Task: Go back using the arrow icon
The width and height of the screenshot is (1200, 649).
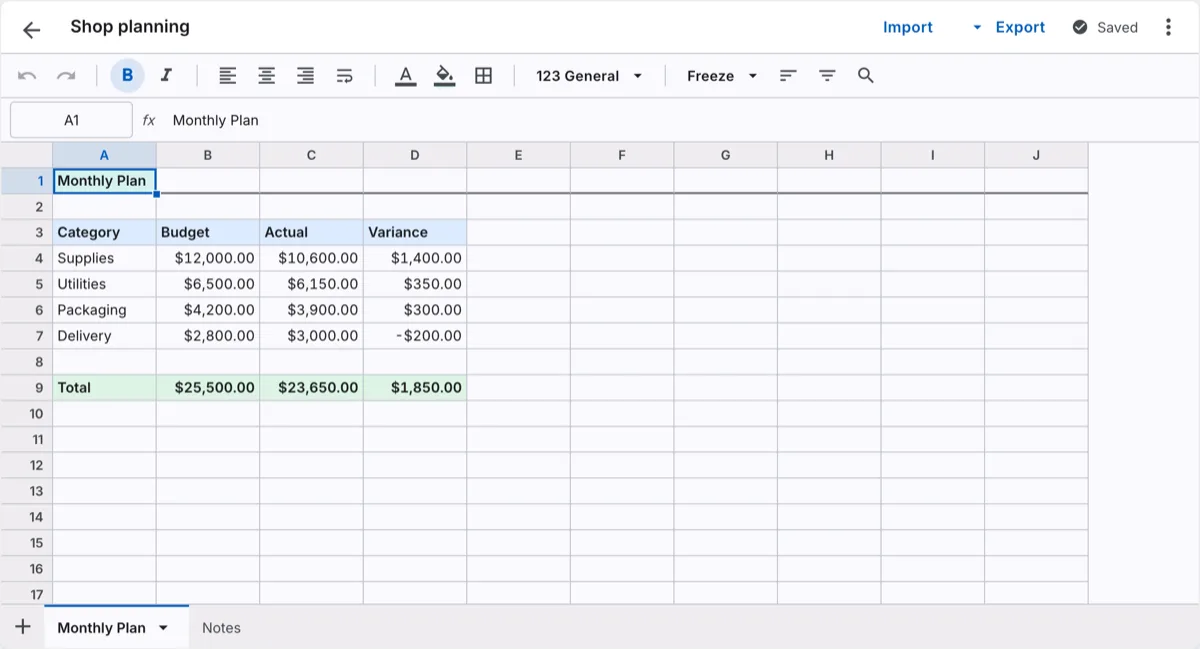Action: click(32, 29)
